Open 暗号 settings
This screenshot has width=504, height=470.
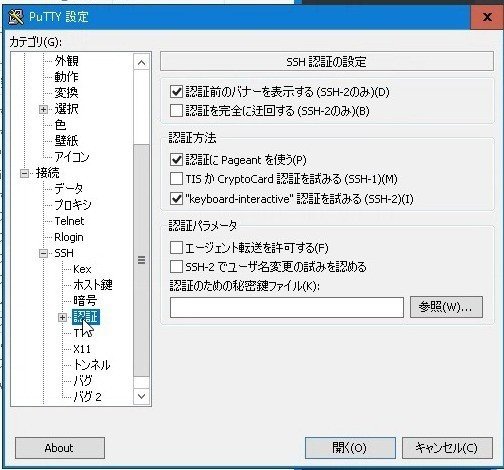click(x=85, y=301)
